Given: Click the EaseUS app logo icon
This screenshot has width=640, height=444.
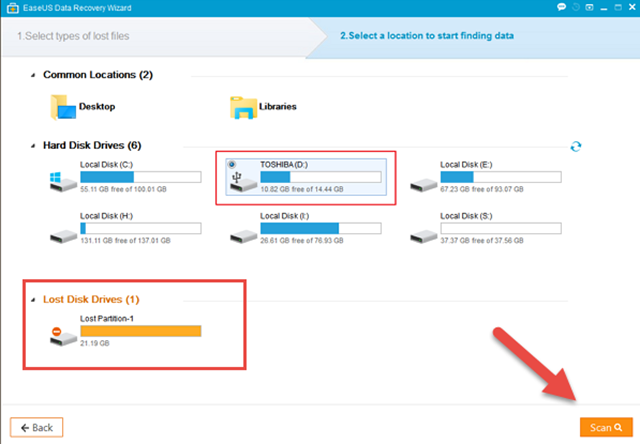Looking at the screenshot, I should 13,8.
